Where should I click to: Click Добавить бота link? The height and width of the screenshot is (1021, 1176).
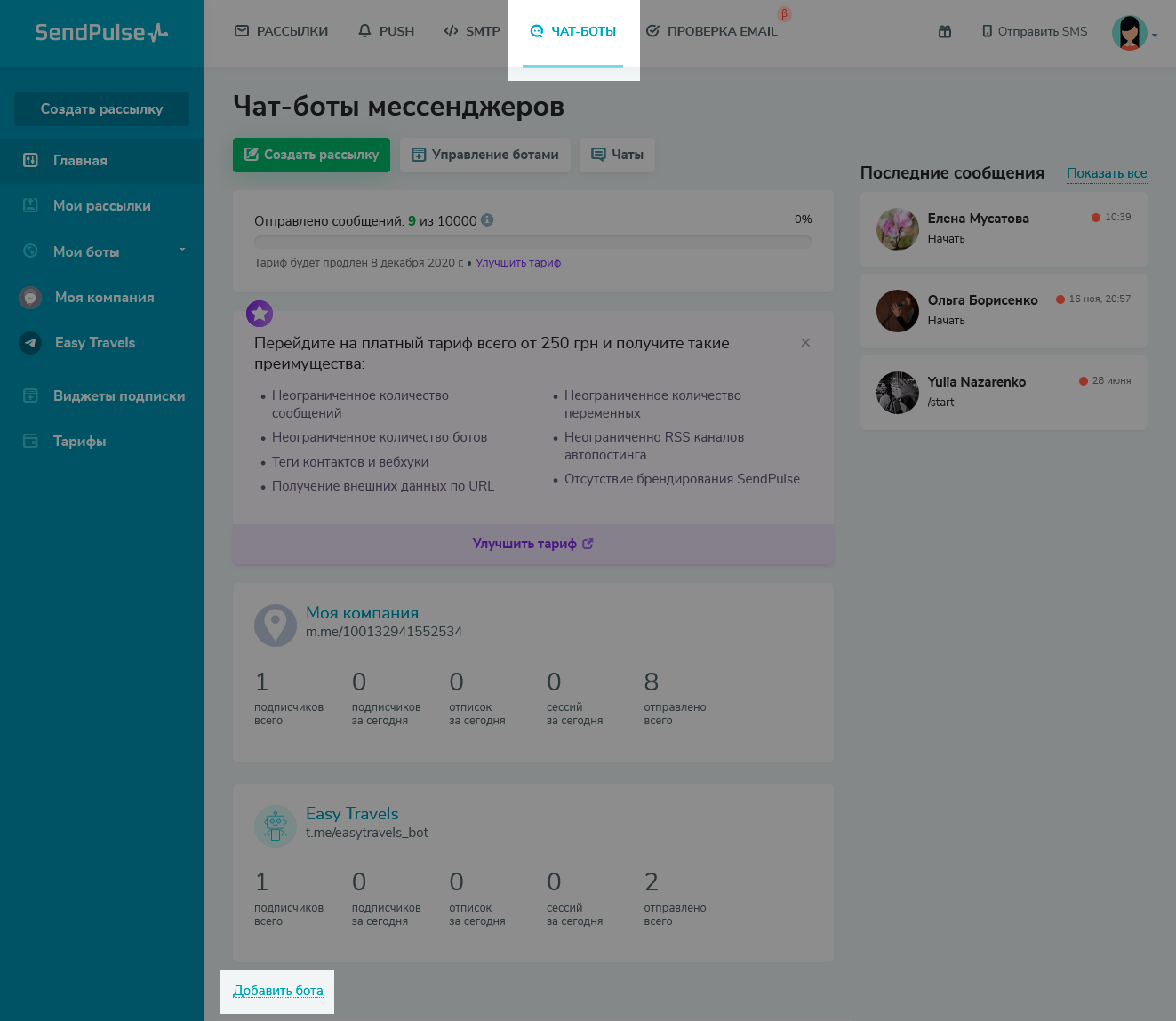278,991
